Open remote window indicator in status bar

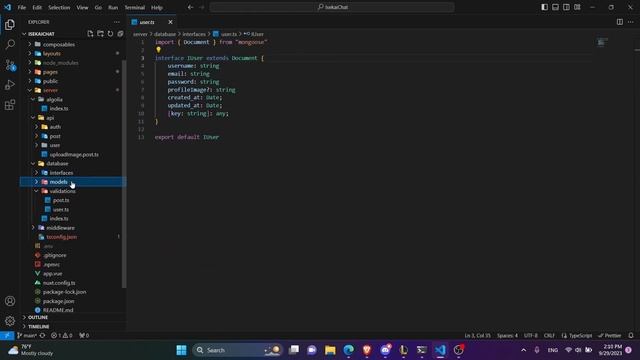click(x=7, y=336)
